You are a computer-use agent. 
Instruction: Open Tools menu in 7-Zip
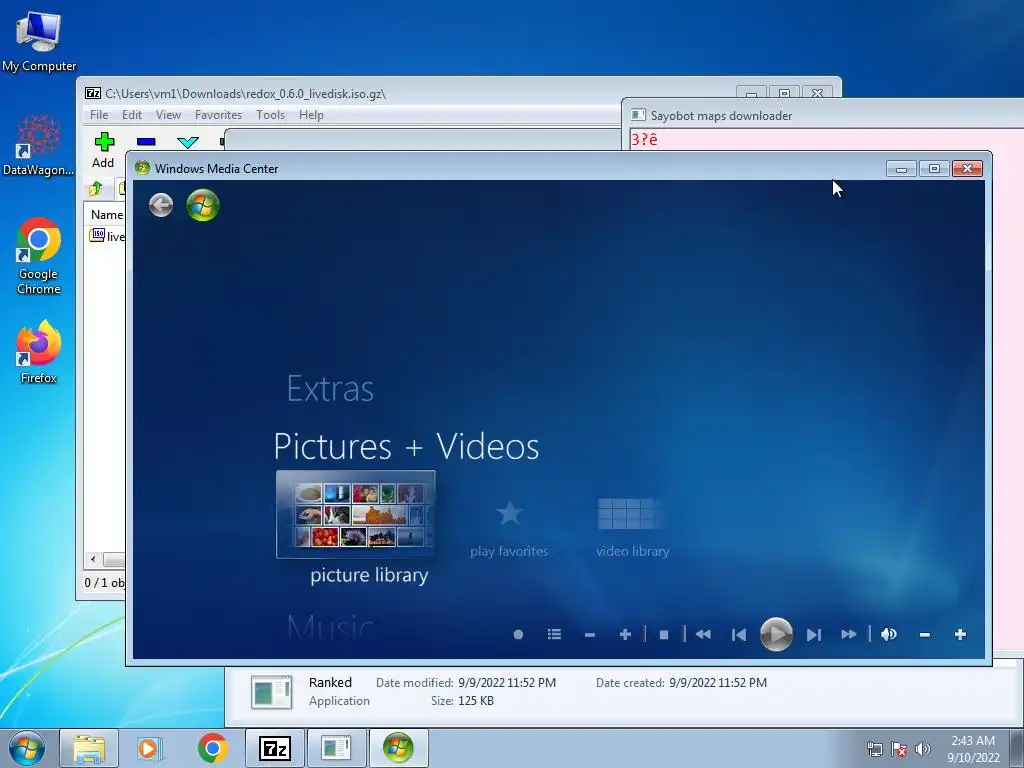tap(270, 115)
